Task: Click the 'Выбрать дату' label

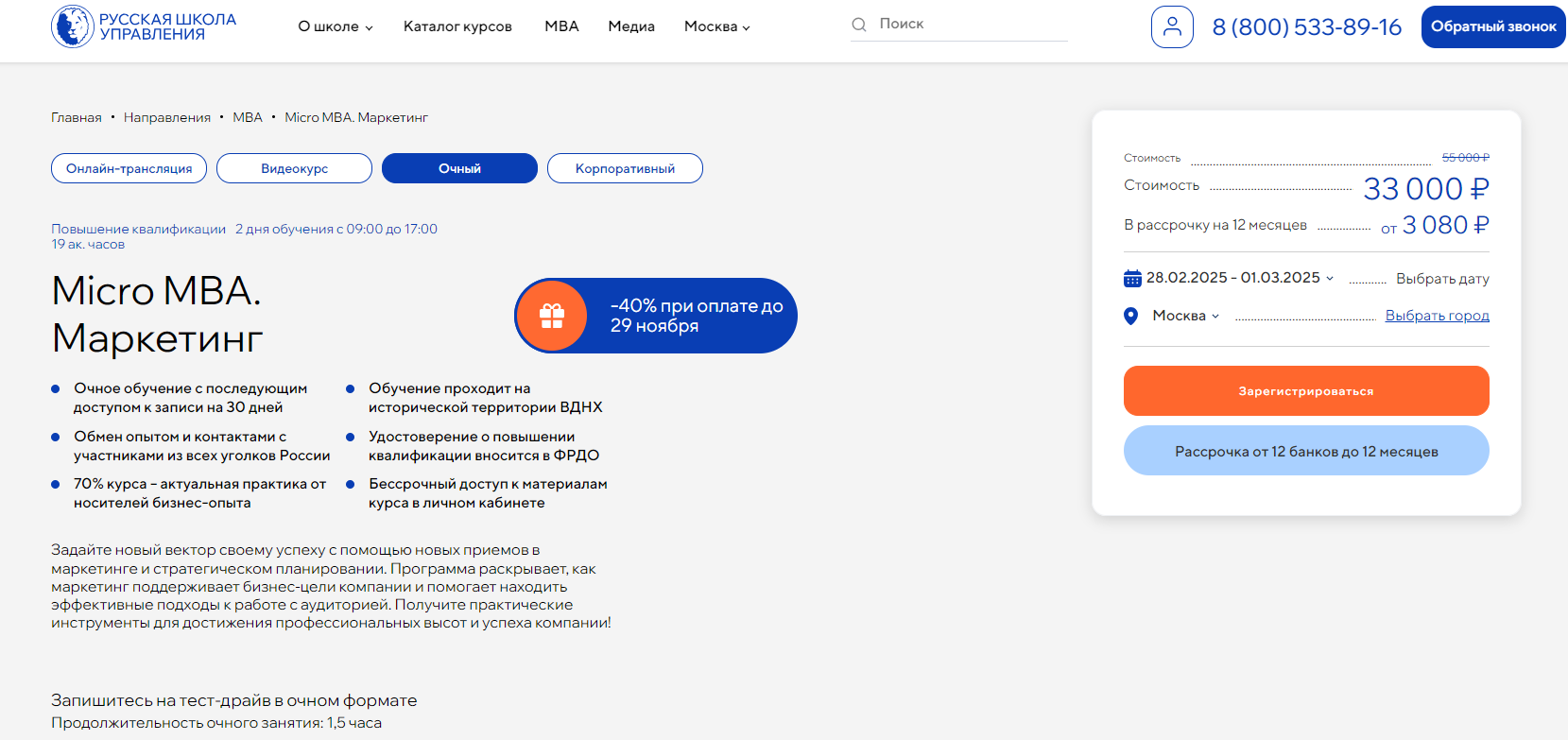Action: (x=1442, y=279)
